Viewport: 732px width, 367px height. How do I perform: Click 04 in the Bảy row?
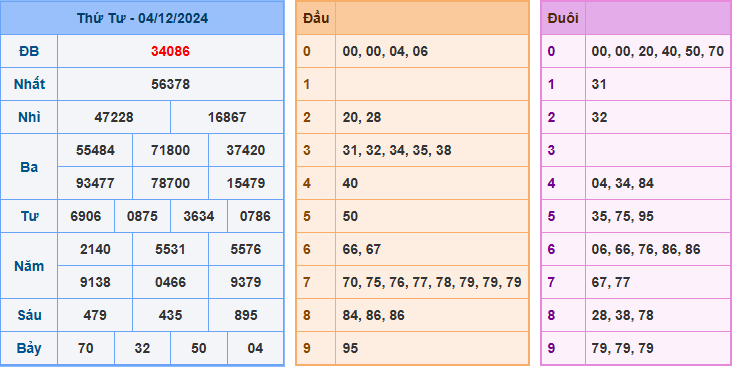255,348
